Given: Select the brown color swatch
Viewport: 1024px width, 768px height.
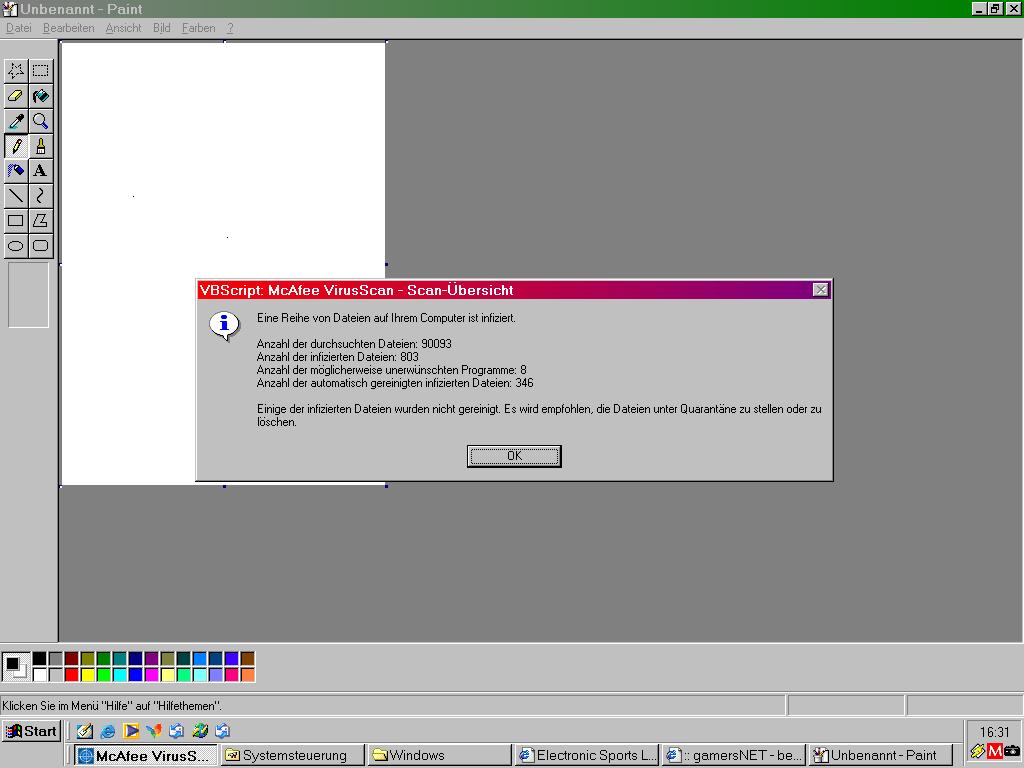Looking at the screenshot, I should tap(248, 658).
